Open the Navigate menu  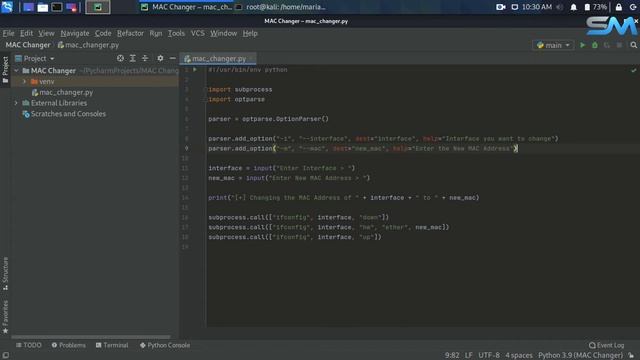coord(75,33)
